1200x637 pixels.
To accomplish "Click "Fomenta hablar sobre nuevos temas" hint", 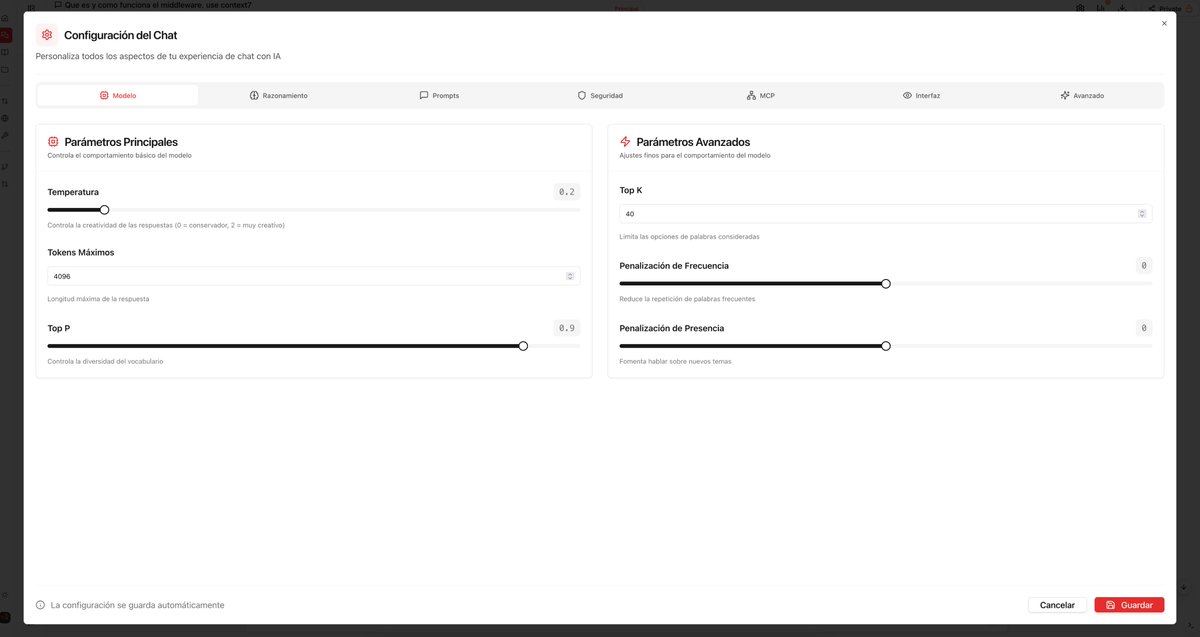I will (x=675, y=361).
